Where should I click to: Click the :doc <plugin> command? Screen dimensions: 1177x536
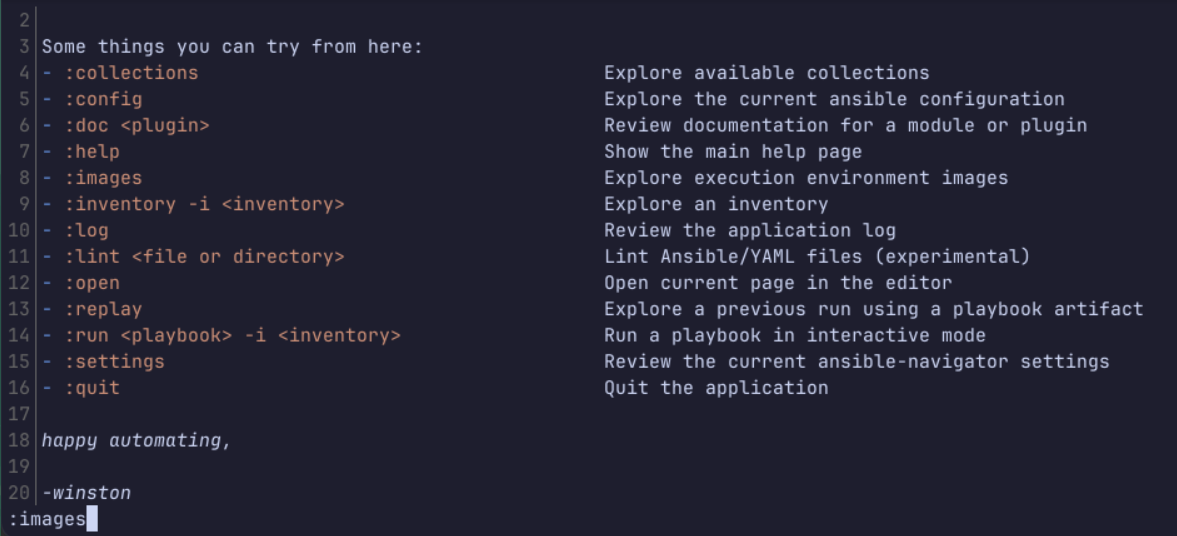coord(136,125)
